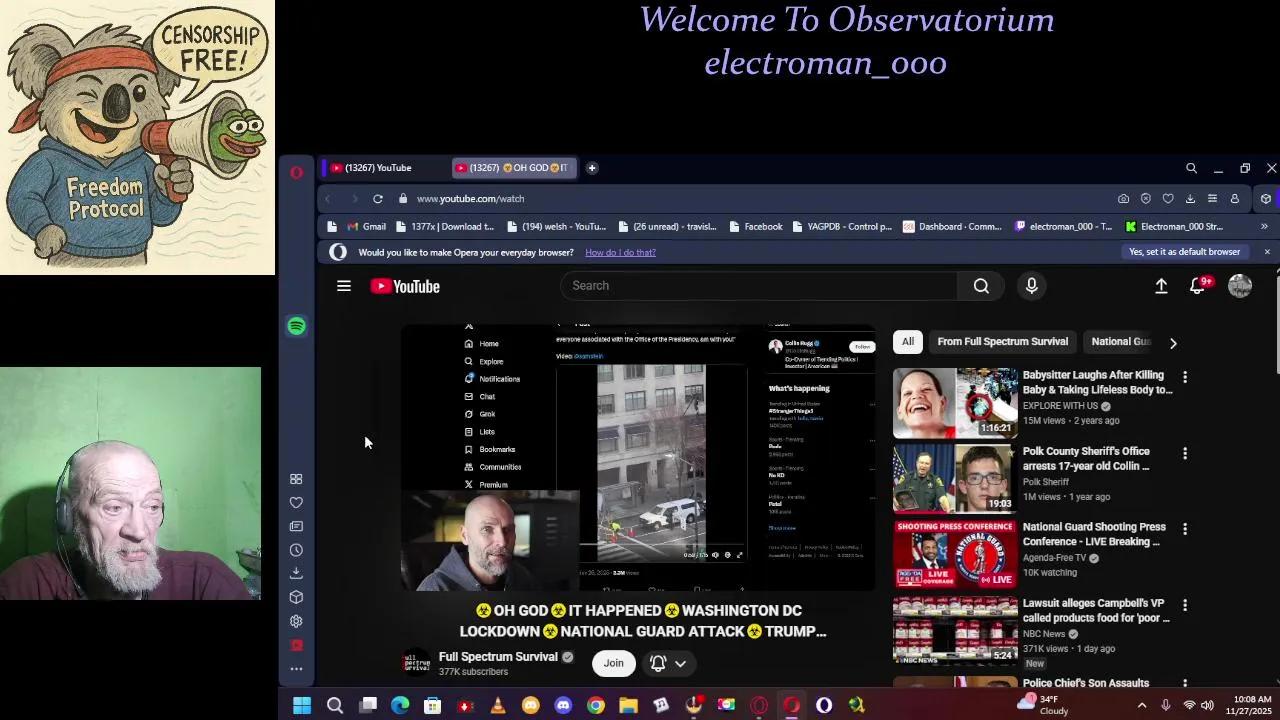1280x720 pixels.
Task: Click the YouTube search magnifier button
Action: click(x=981, y=286)
